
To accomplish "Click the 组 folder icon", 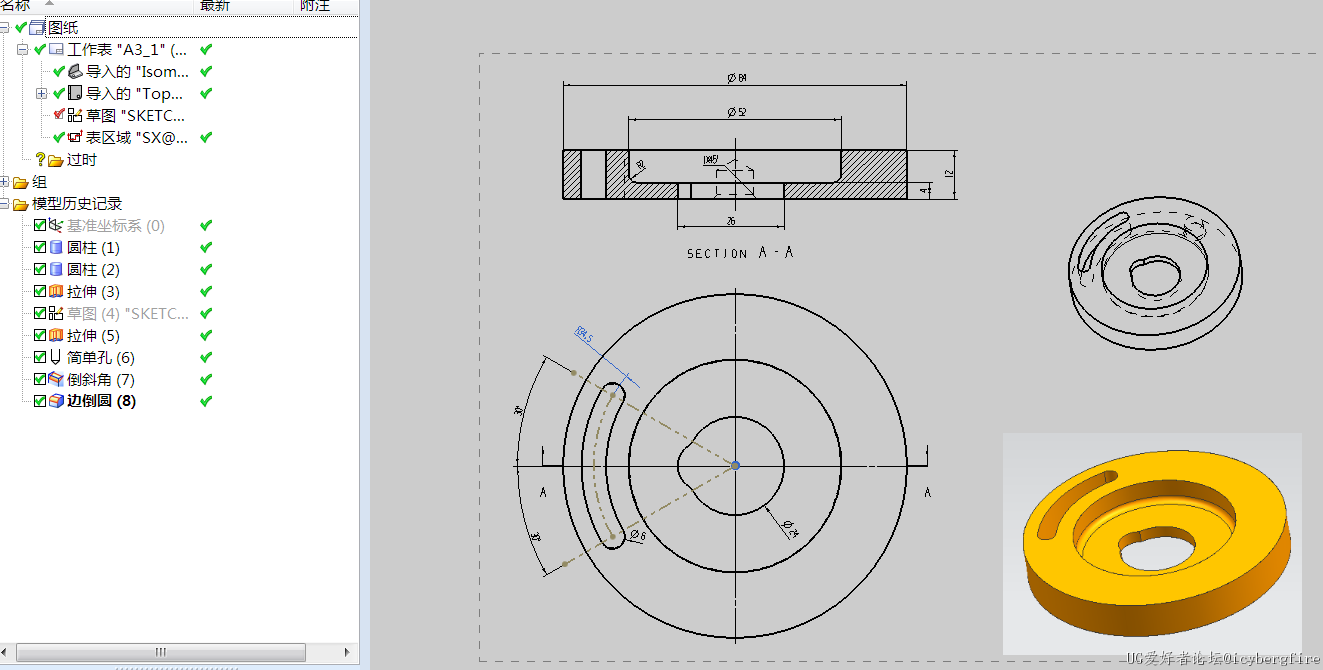I will pyautogui.click(x=21, y=182).
